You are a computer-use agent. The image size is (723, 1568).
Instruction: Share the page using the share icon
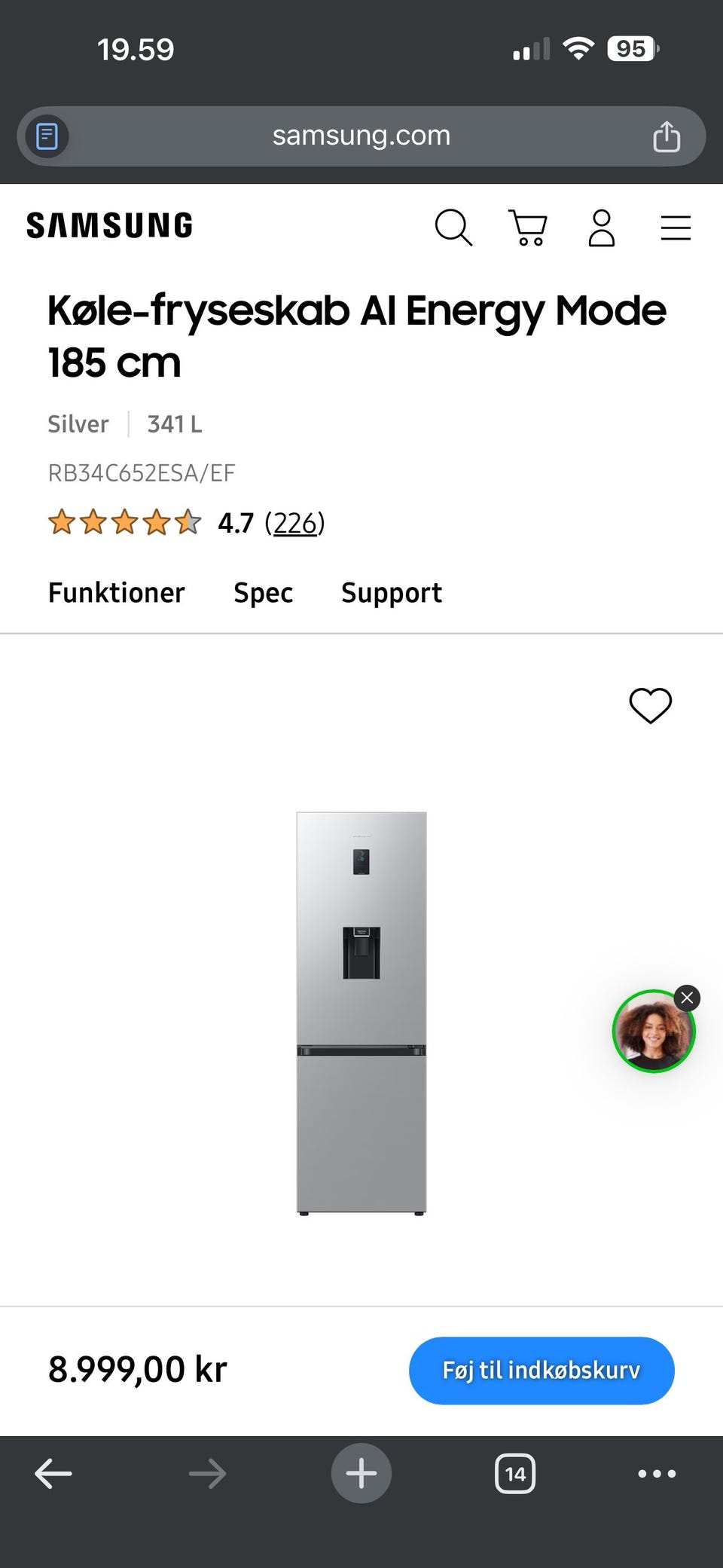(666, 136)
